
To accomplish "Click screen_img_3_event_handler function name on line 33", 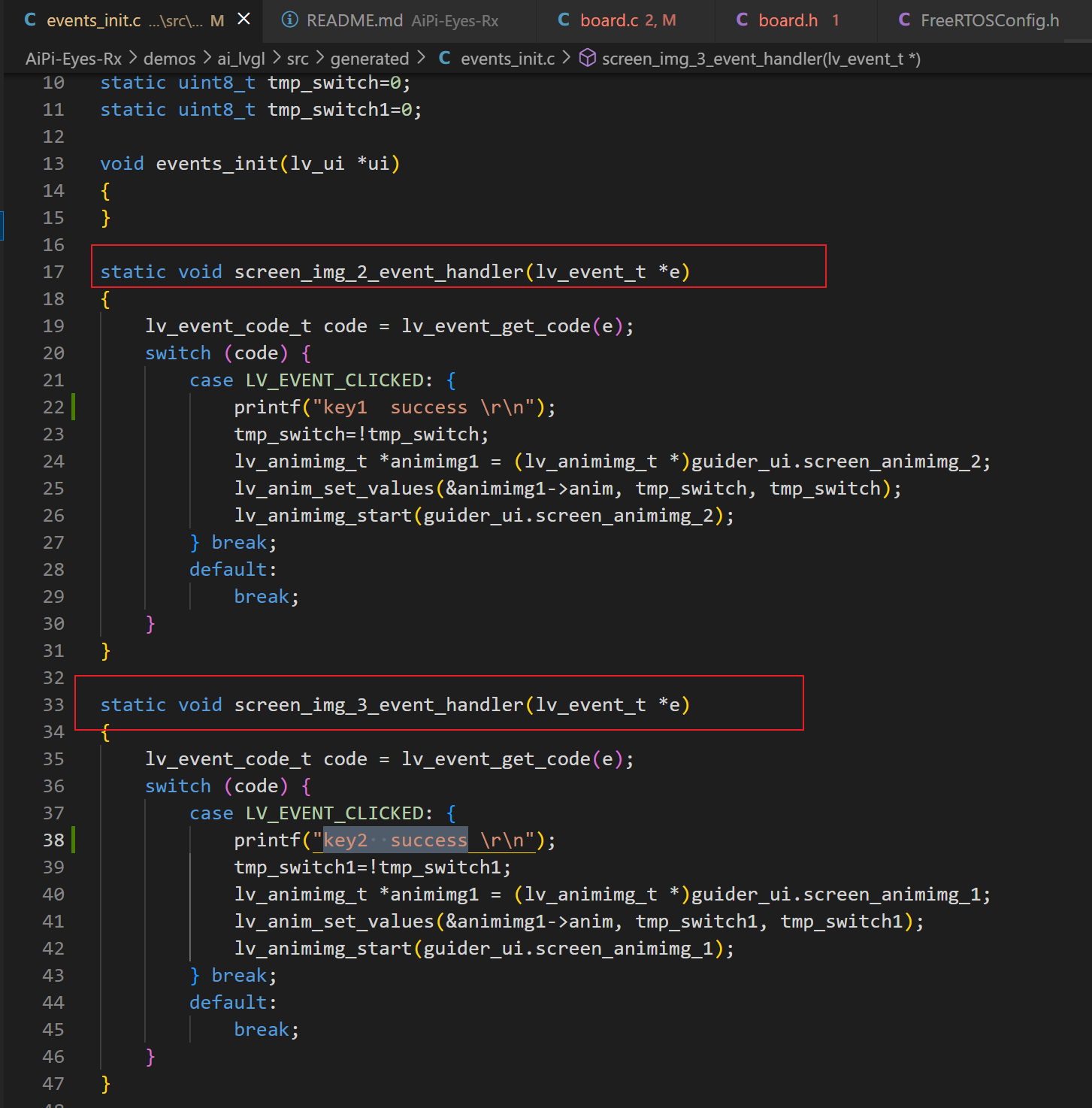I will [x=379, y=705].
